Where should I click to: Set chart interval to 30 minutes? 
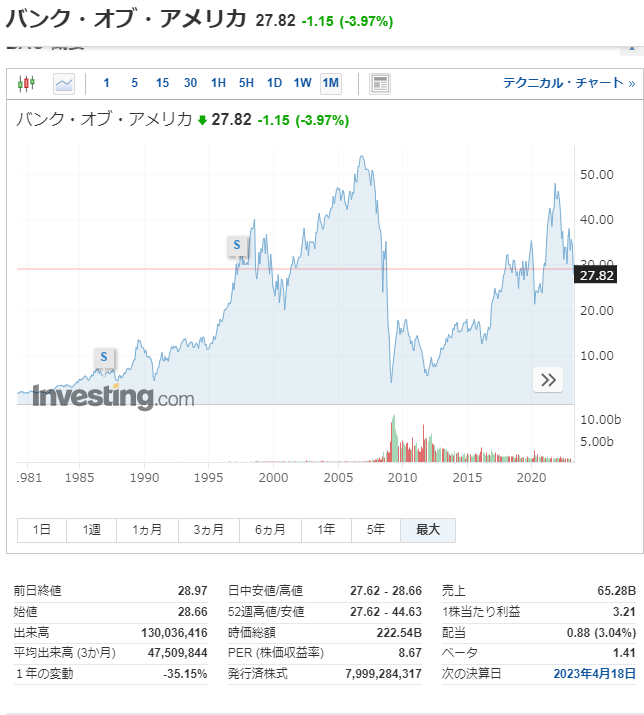[190, 83]
